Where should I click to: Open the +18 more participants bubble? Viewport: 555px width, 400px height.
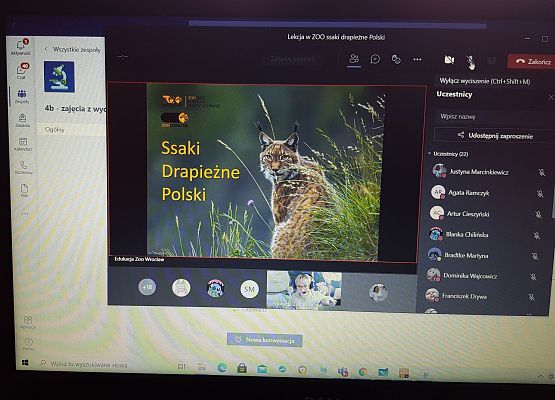(x=147, y=287)
